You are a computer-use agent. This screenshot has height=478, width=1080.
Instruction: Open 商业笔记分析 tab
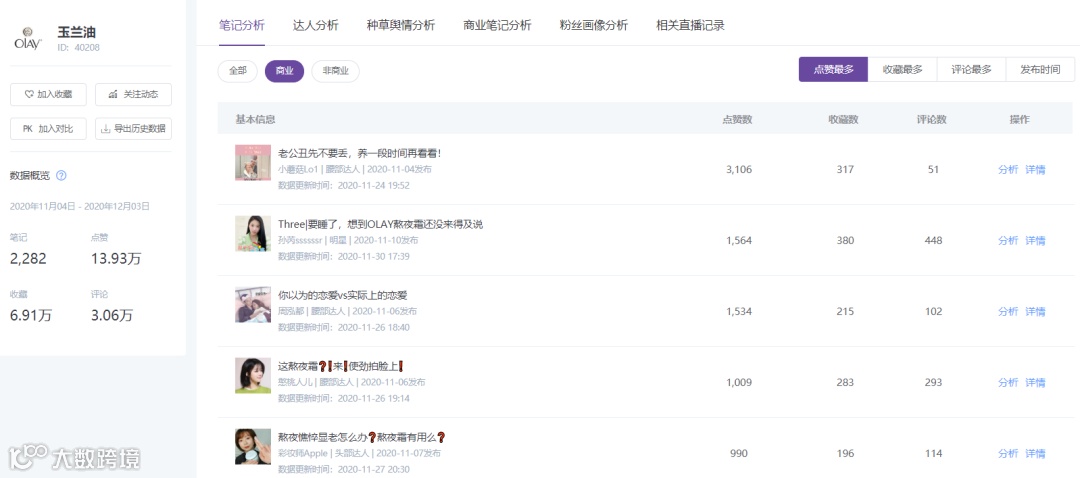(x=497, y=25)
